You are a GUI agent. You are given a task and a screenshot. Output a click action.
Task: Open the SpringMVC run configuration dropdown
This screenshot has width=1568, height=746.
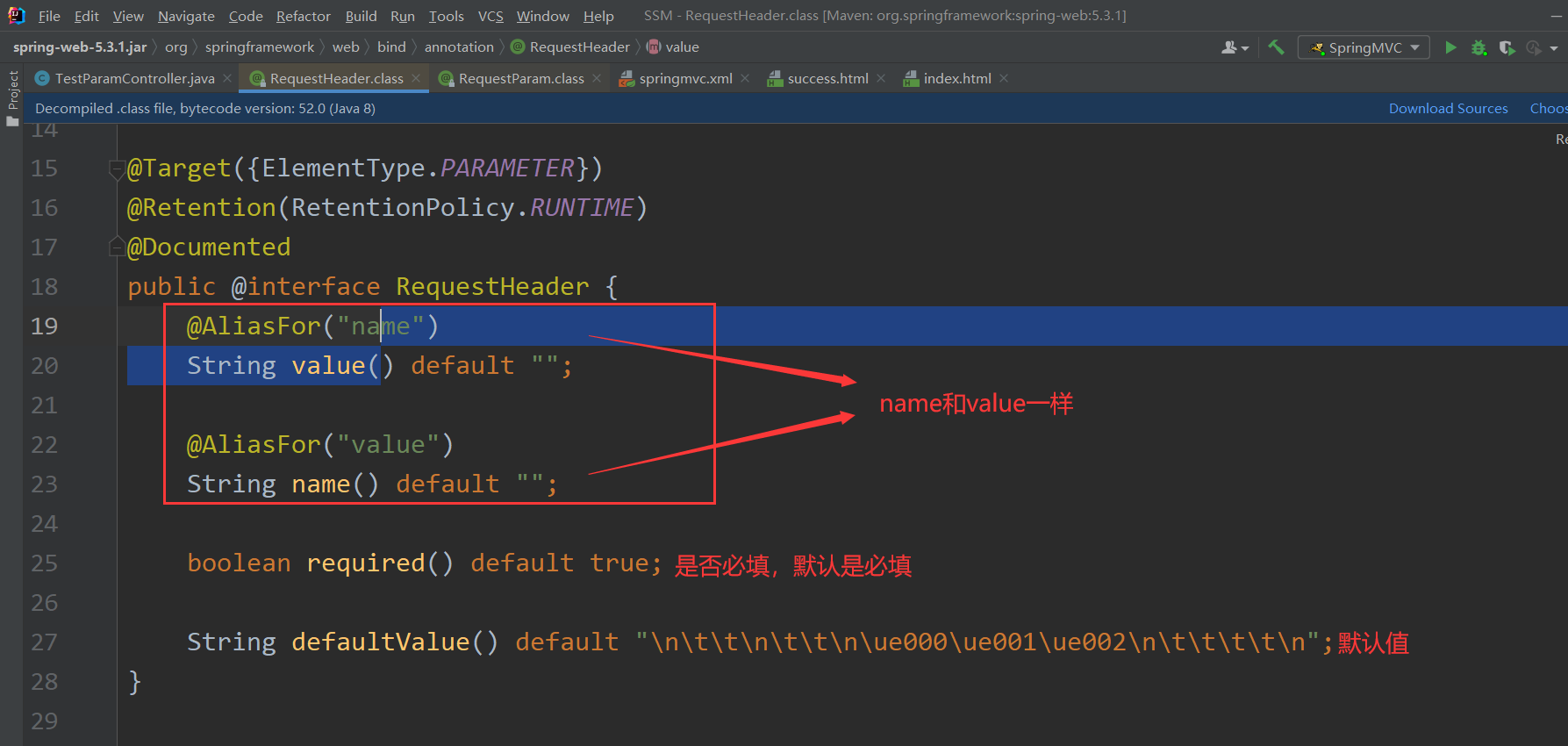click(1364, 47)
